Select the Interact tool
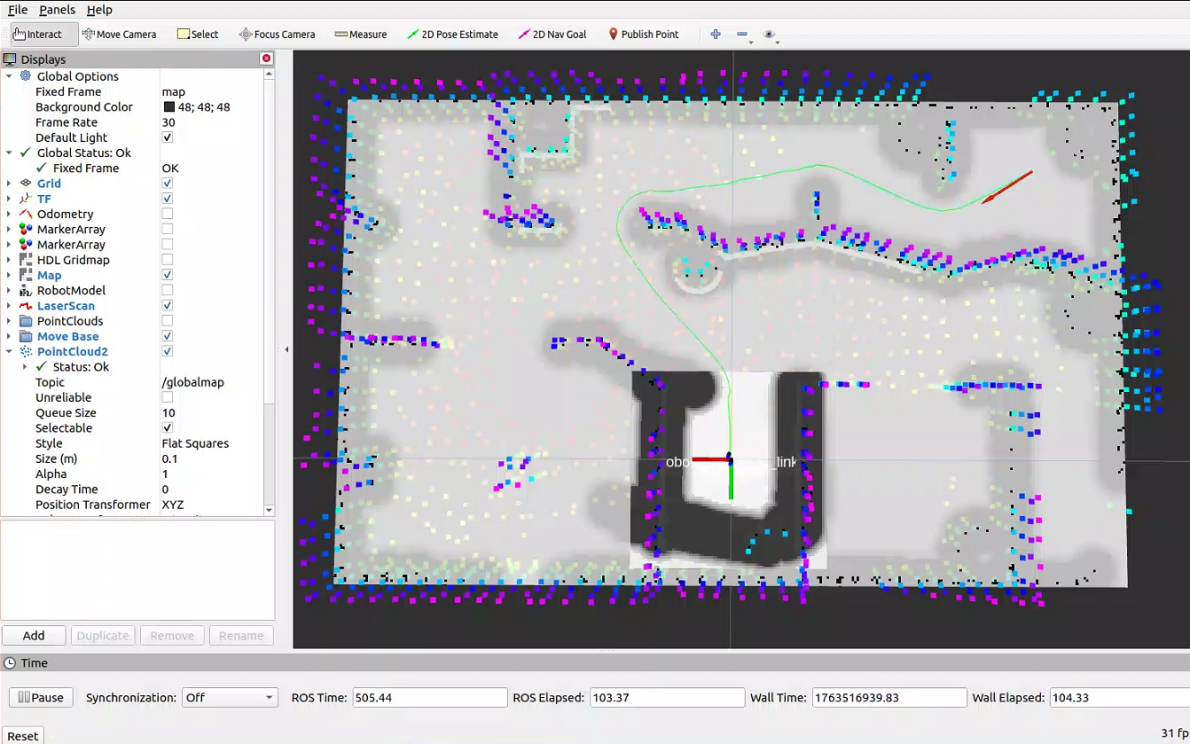1190x744 pixels. [x=38, y=34]
